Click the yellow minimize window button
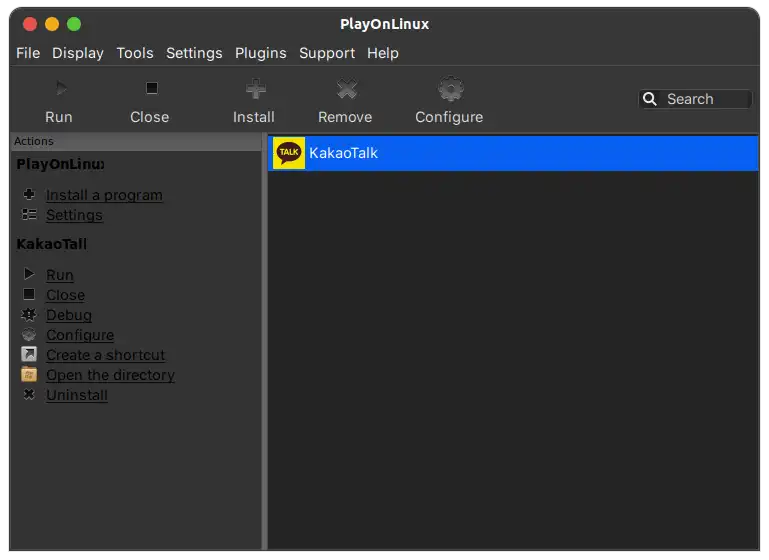769x560 pixels. point(52,24)
